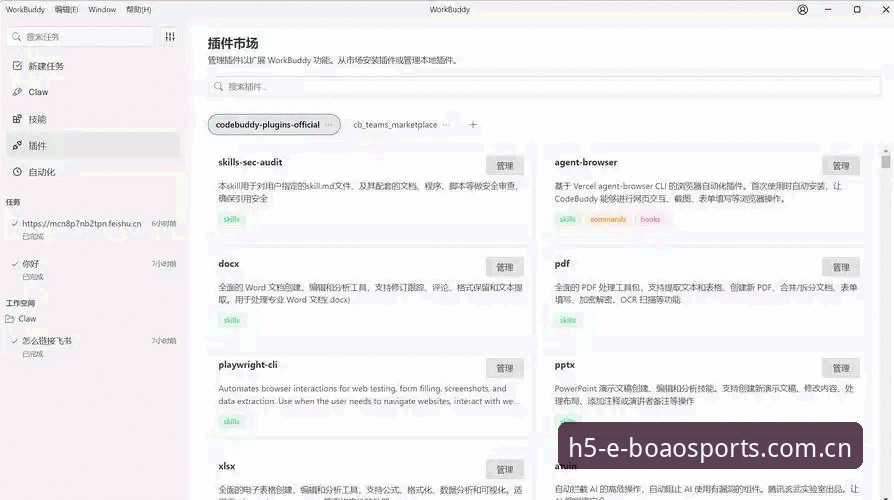
Task: Click the commands tag on agent-browser
Action: pyautogui.click(x=608, y=219)
